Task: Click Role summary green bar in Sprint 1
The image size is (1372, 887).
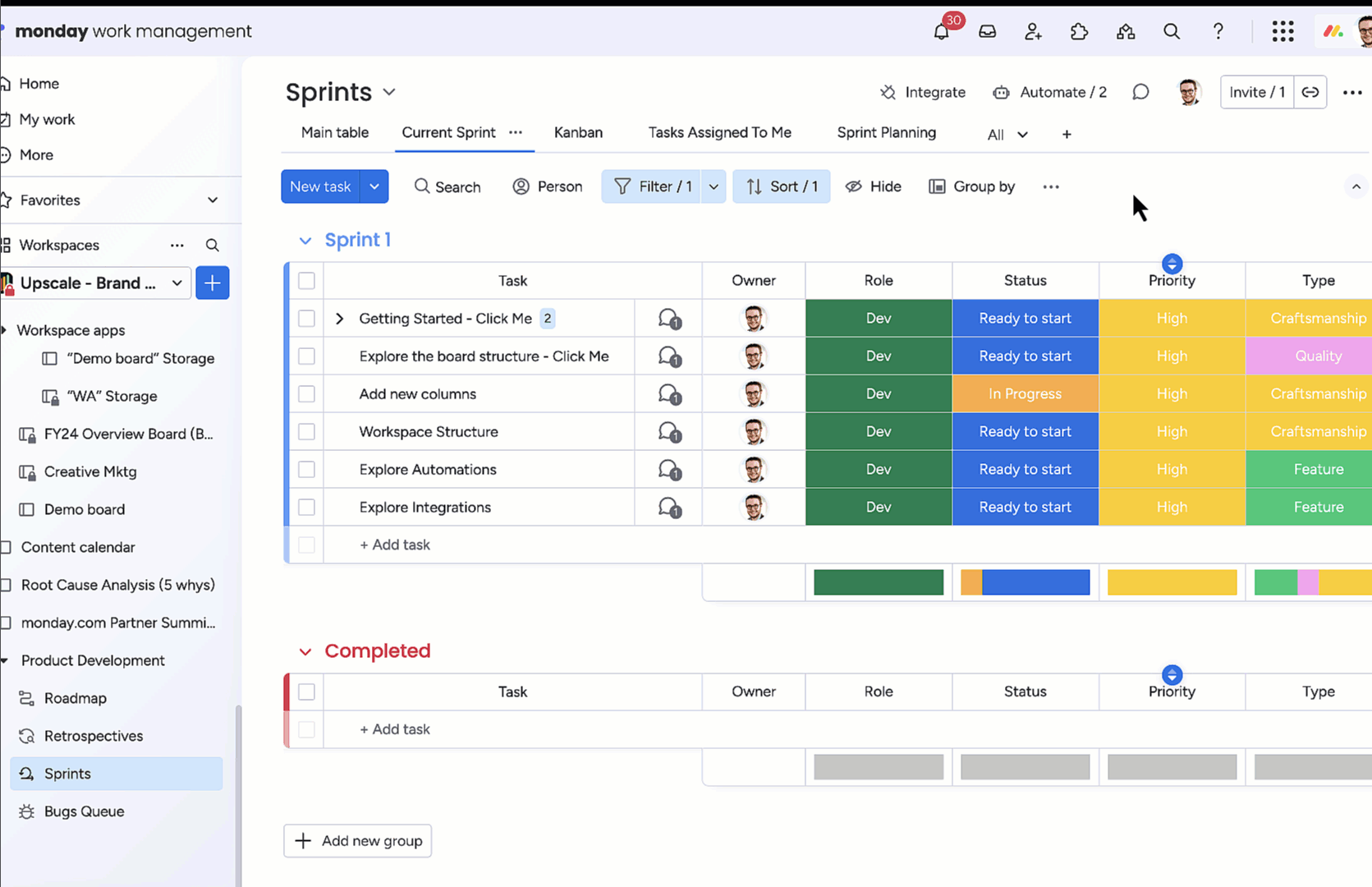Action: 879,582
